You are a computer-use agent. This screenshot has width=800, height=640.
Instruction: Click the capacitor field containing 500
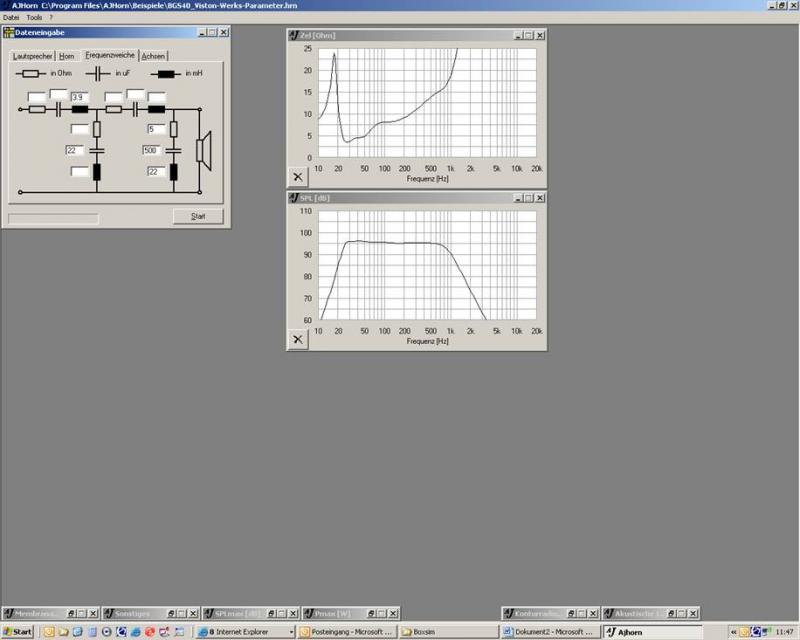click(x=152, y=150)
